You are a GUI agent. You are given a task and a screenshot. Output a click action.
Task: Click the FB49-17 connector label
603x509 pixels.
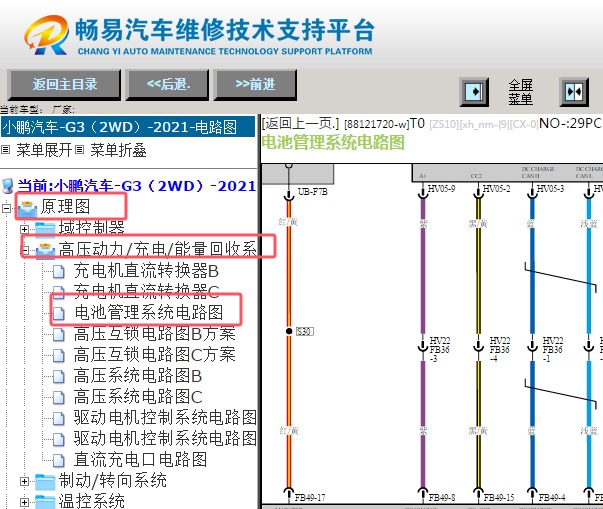pos(310,498)
